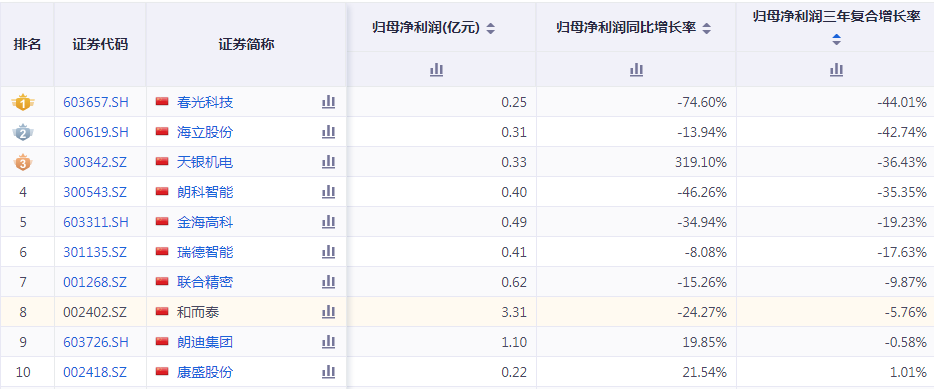Image resolution: width=934 pixels, height=389 pixels.
Task: Open bar chart icon for 康盛股份
Action: pyautogui.click(x=328, y=372)
